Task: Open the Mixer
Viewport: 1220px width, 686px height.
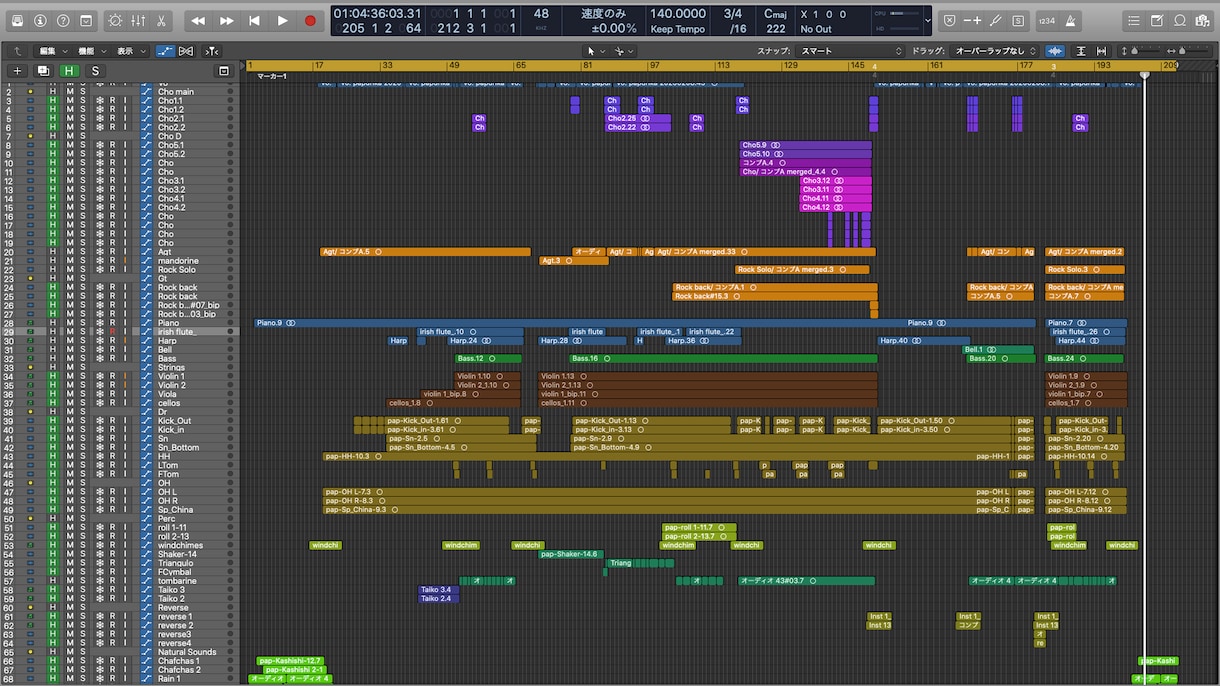Action: [x=139, y=20]
